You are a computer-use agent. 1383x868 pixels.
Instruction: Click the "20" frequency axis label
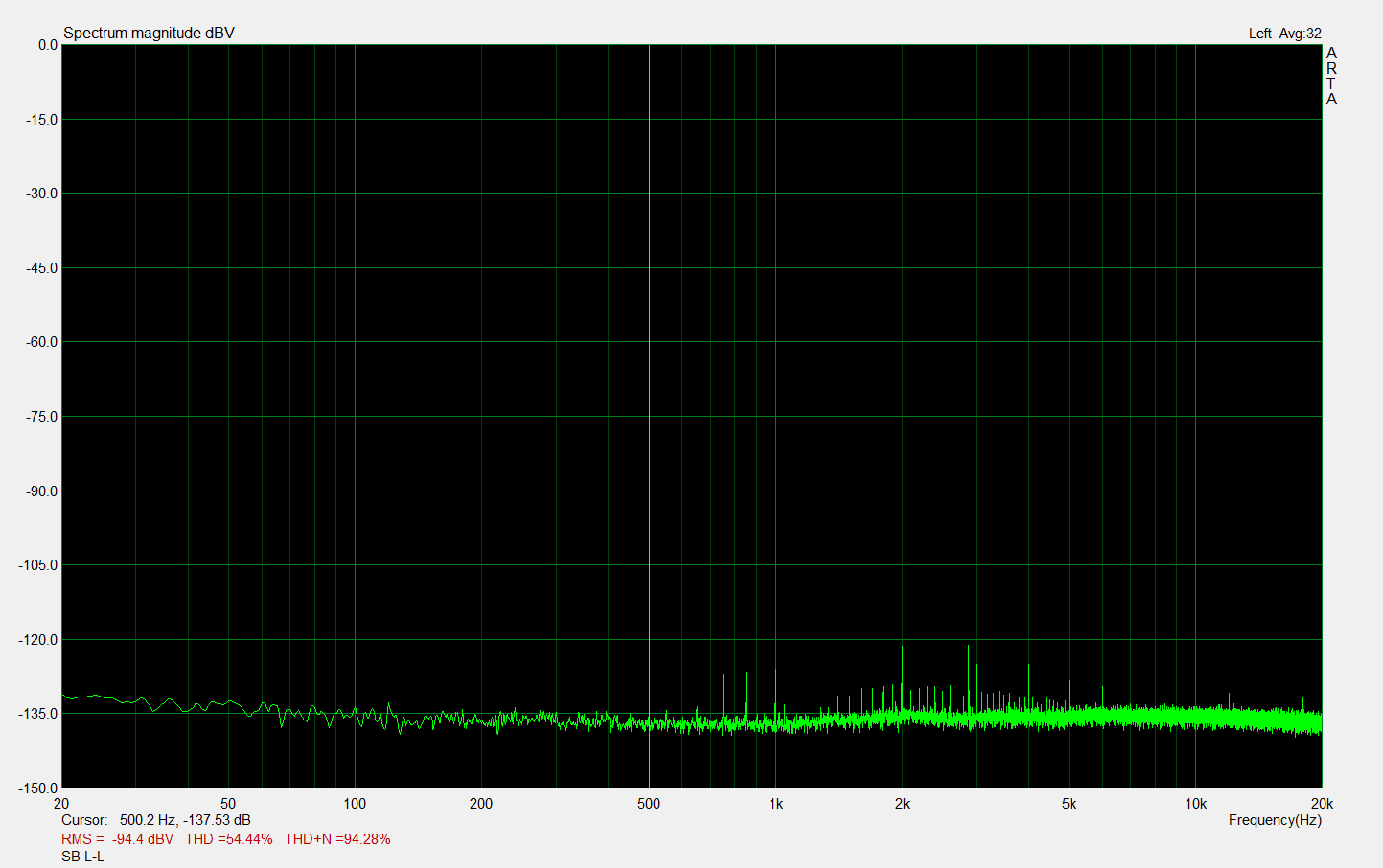(x=61, y=804)
